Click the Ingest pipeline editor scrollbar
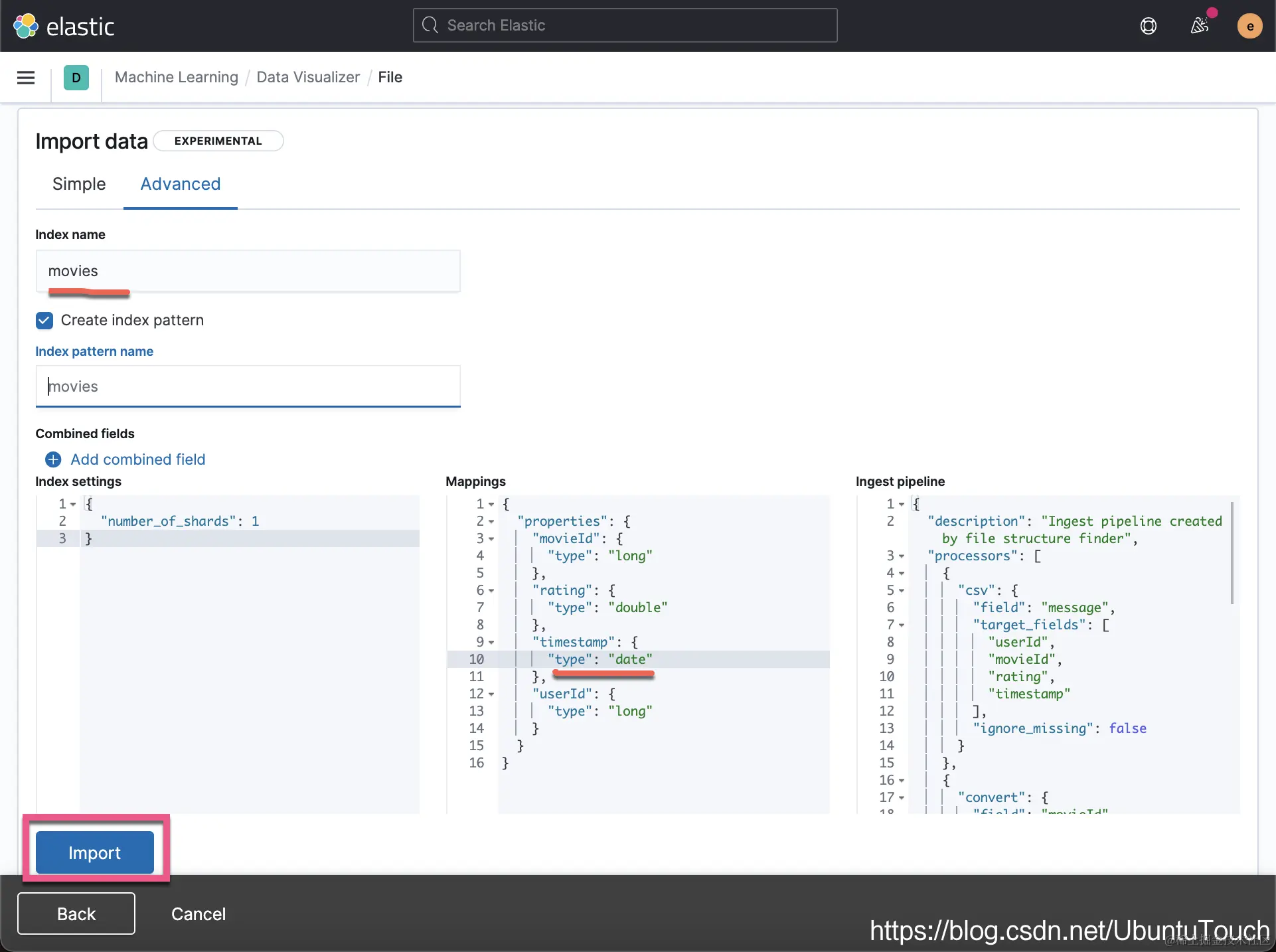 click(x=1232, y=552)
